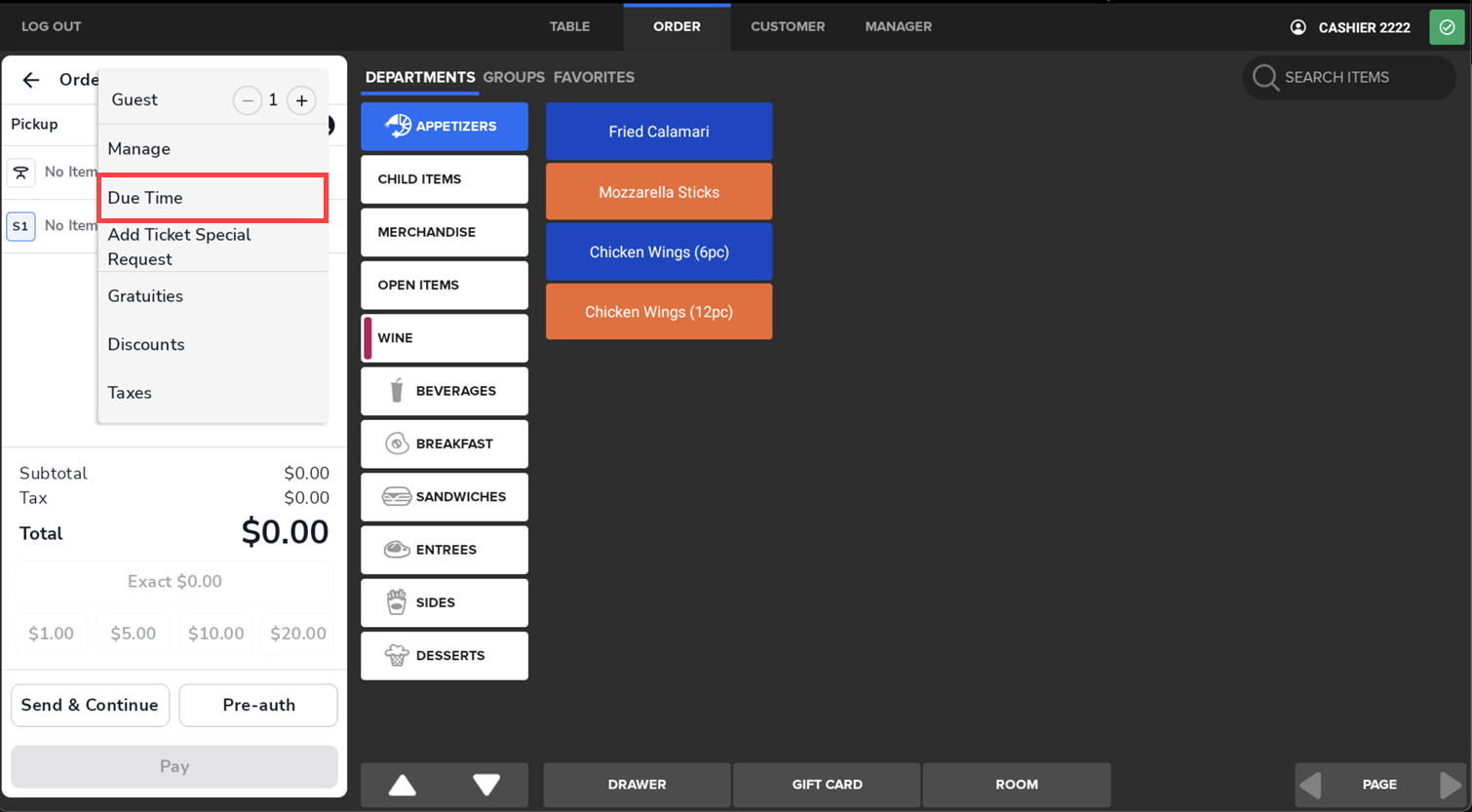Open the Desserts department
This screenshot has width=1472, height=812.
coord(445,655)
